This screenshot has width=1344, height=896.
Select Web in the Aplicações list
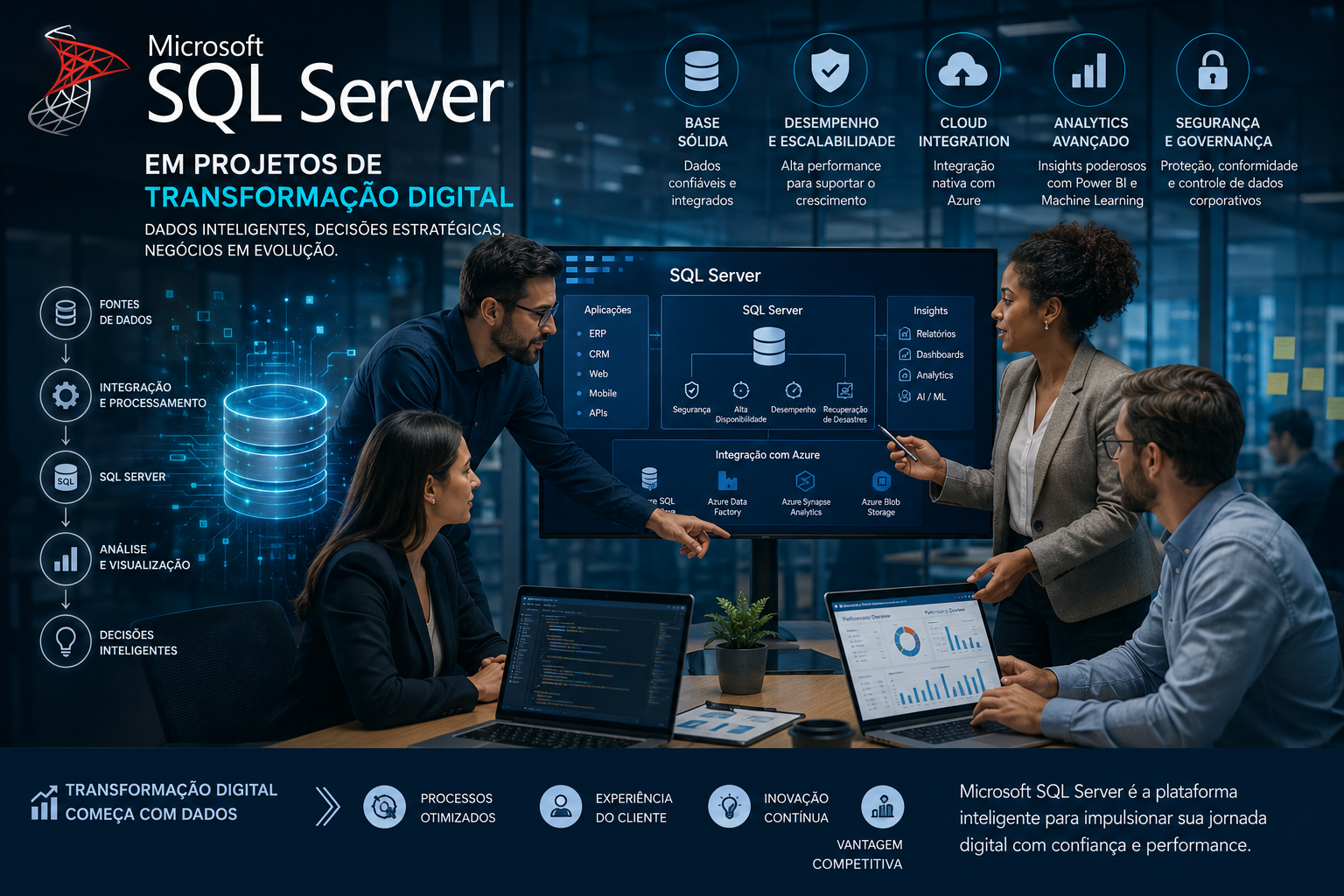[598, 374]
